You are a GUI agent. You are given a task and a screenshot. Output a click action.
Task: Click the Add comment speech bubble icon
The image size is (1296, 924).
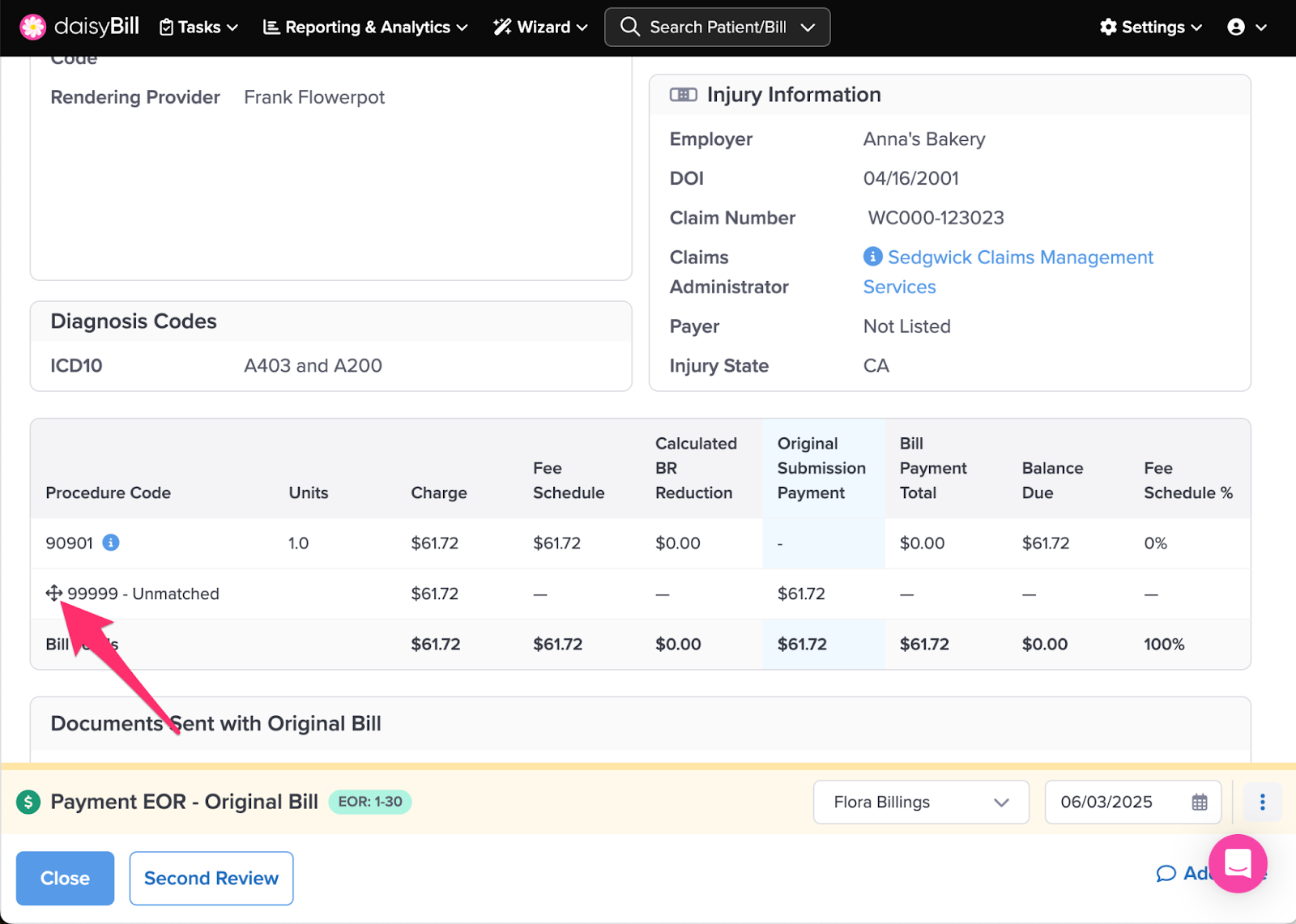tap(1166, 873)
